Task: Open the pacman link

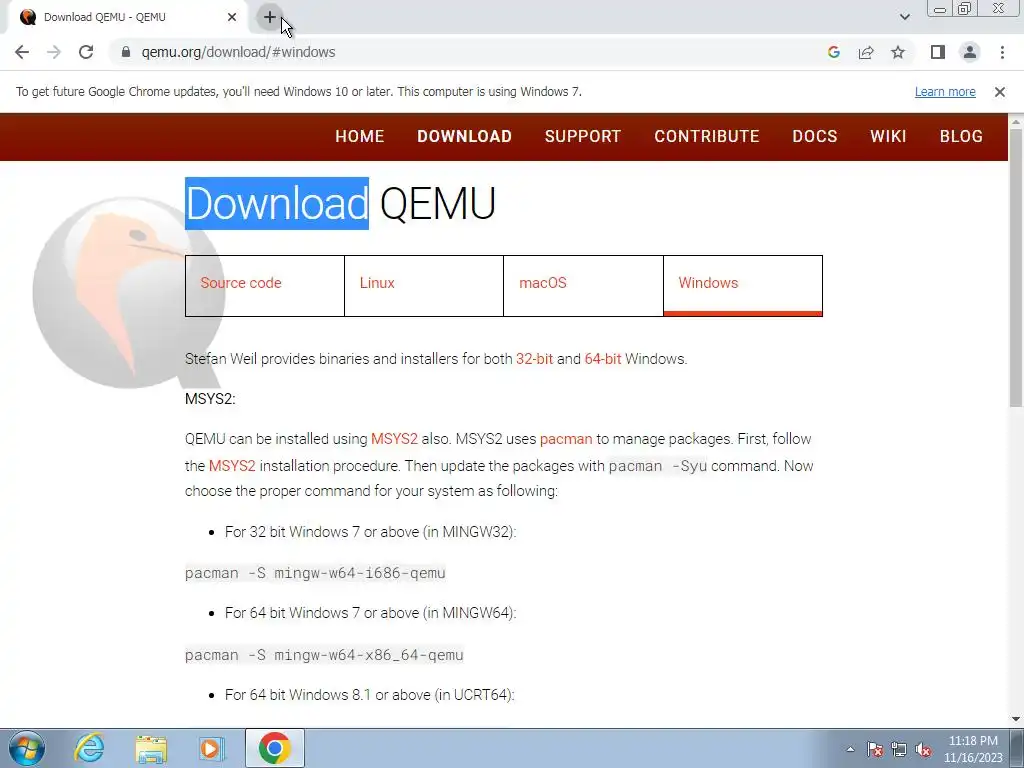Action: [566, 439]
